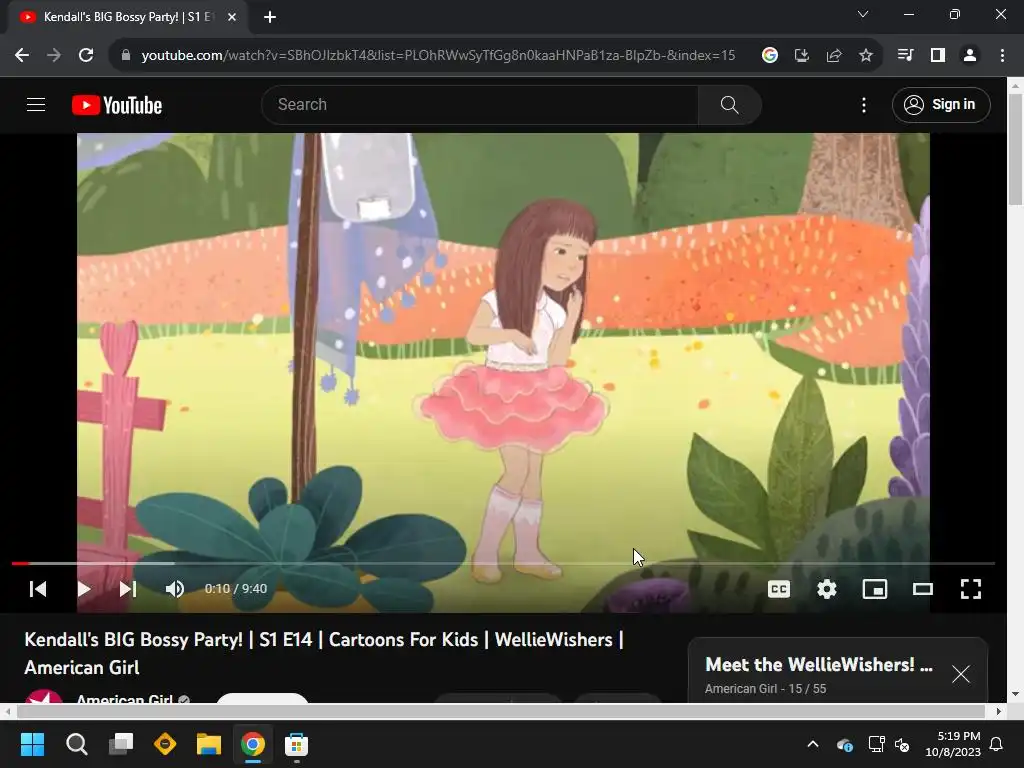
Task: Skip to next video in playlist
Action: click(128, 589)
